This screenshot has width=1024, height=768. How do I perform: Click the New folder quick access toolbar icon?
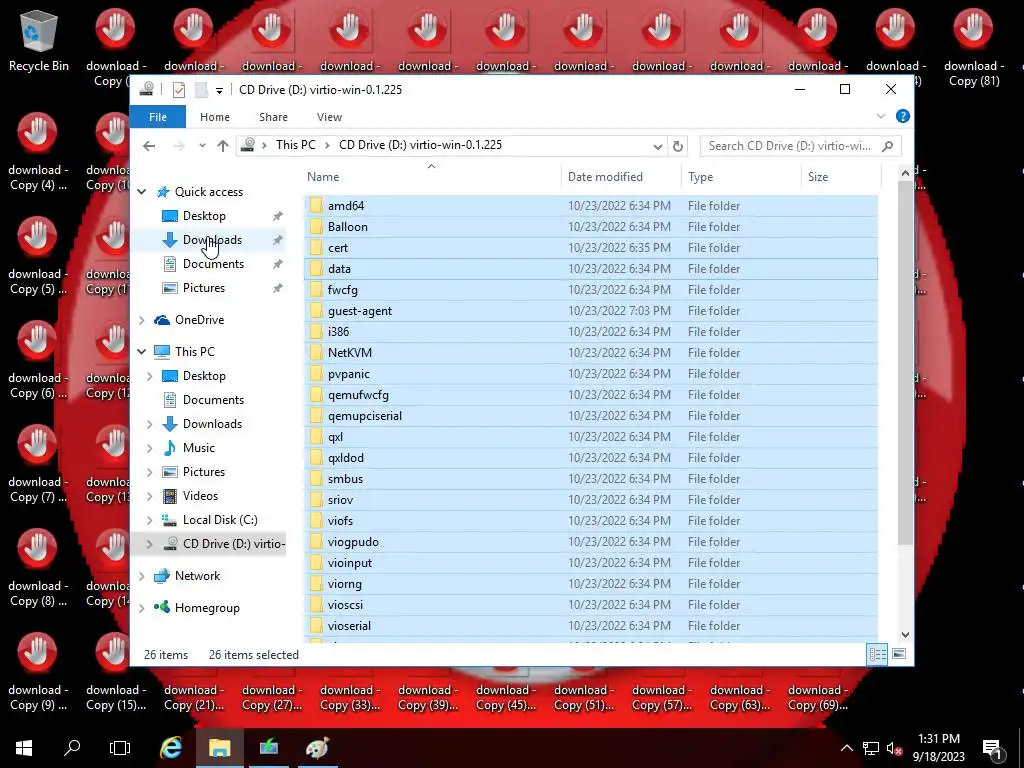coord(202,89)
